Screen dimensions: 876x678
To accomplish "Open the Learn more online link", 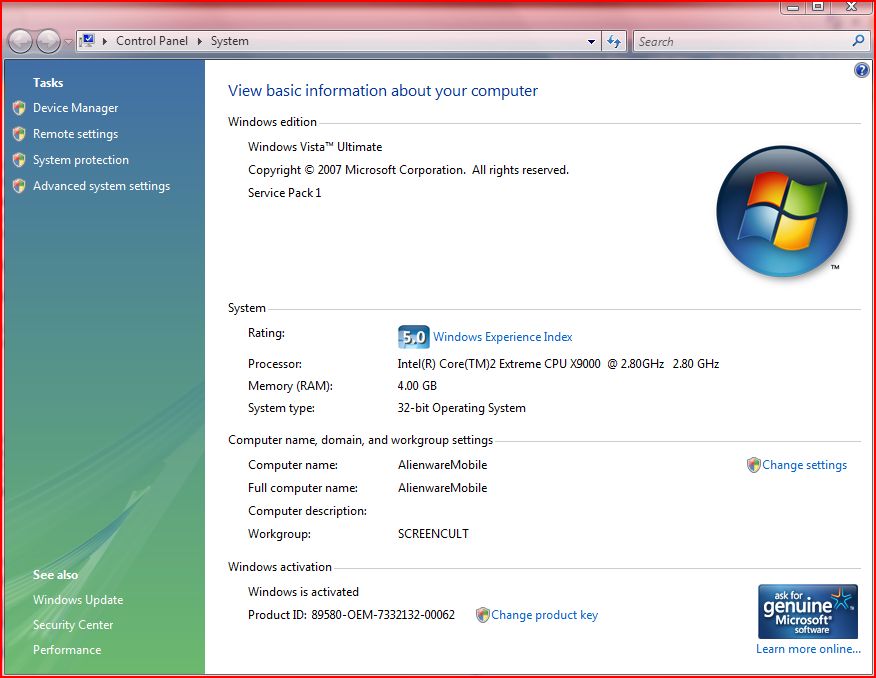I will pos(808,649).
